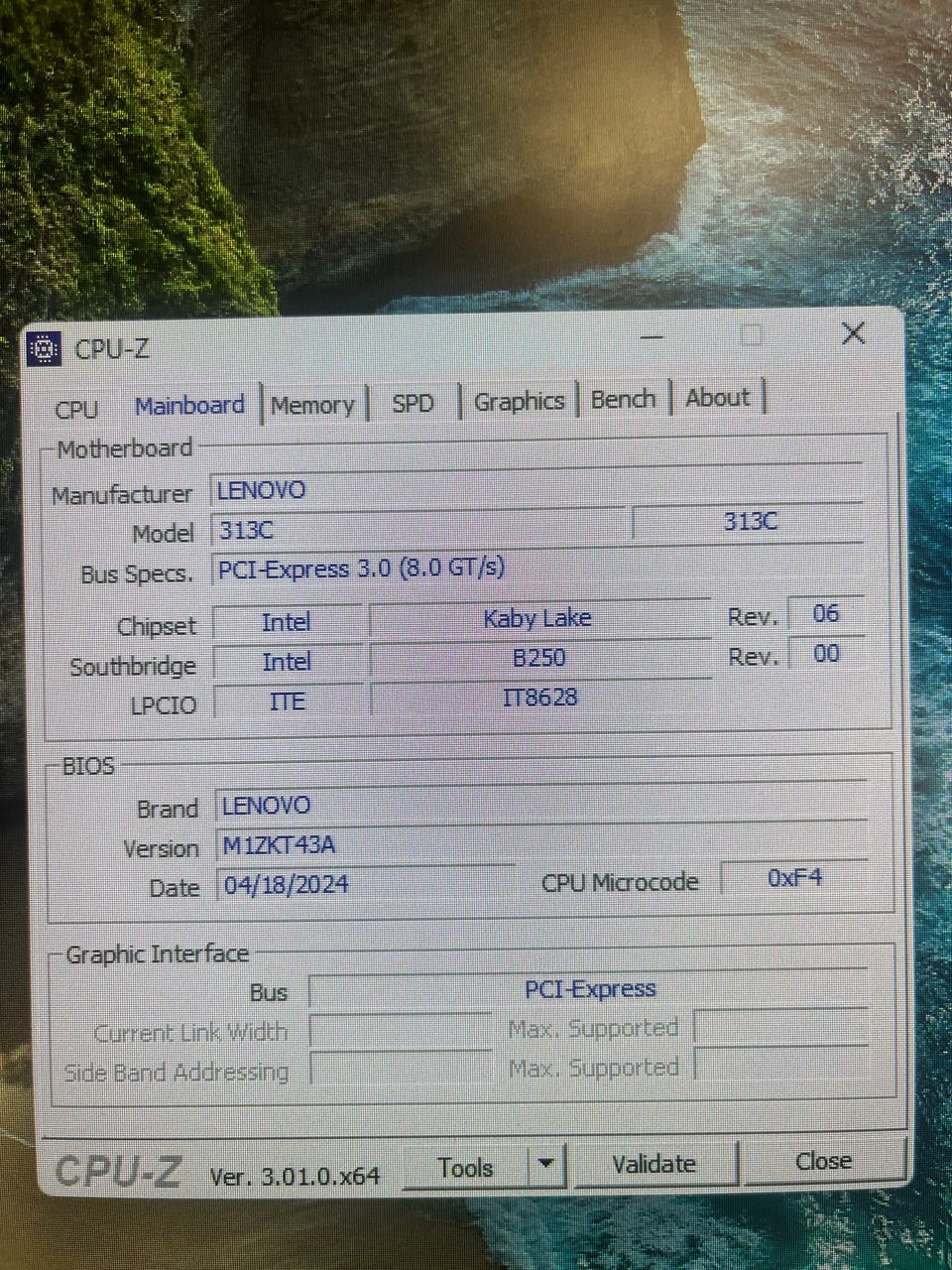Click the Southbridge Rev. 00 value

tap(825, 653)
